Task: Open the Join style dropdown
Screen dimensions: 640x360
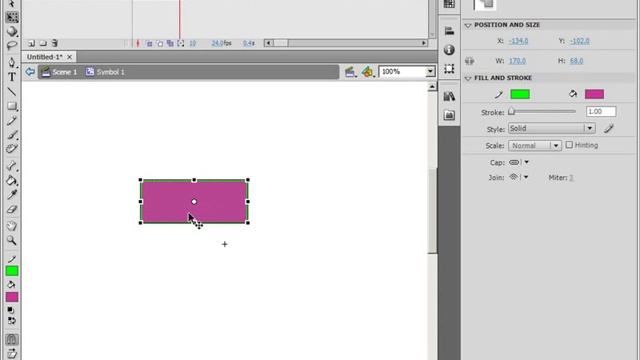Action: [x=519, y=177]
